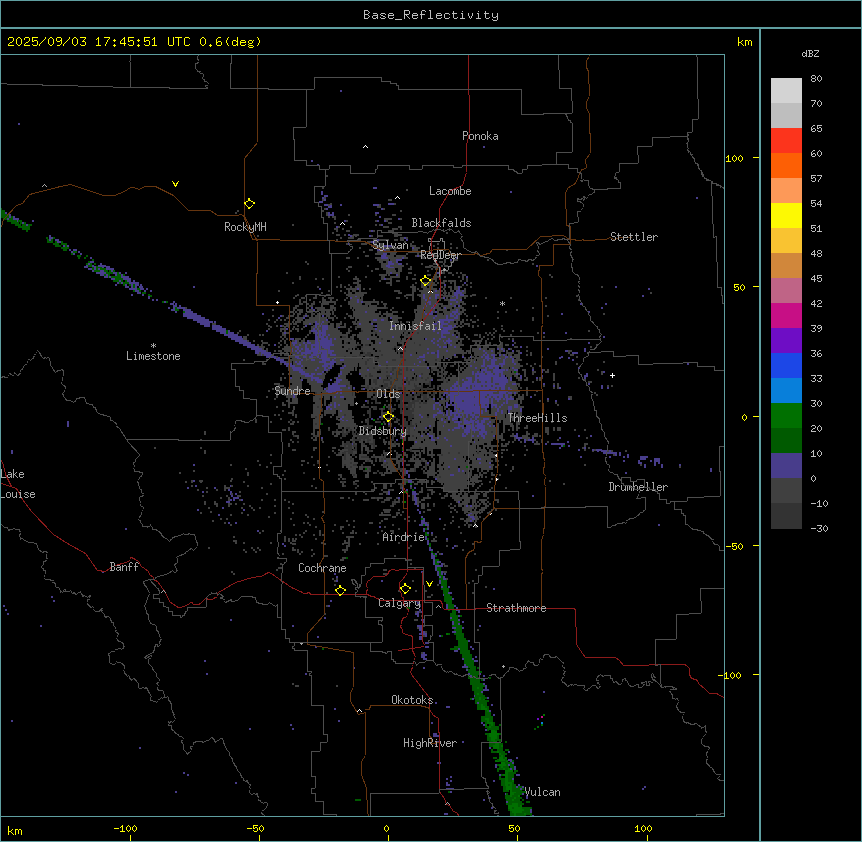The height and width of the screenshot is (842, 862).
Task: Click the Olds town label
Action: tap(388, 394)
